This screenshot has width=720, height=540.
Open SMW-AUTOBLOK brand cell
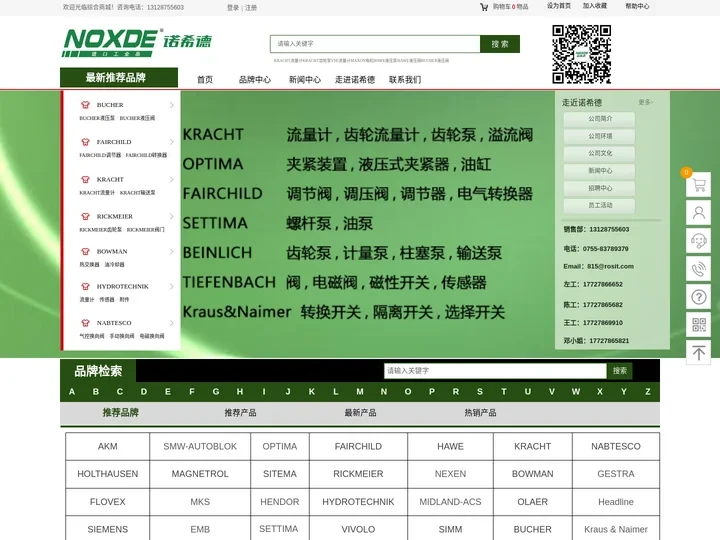(200, 446)
